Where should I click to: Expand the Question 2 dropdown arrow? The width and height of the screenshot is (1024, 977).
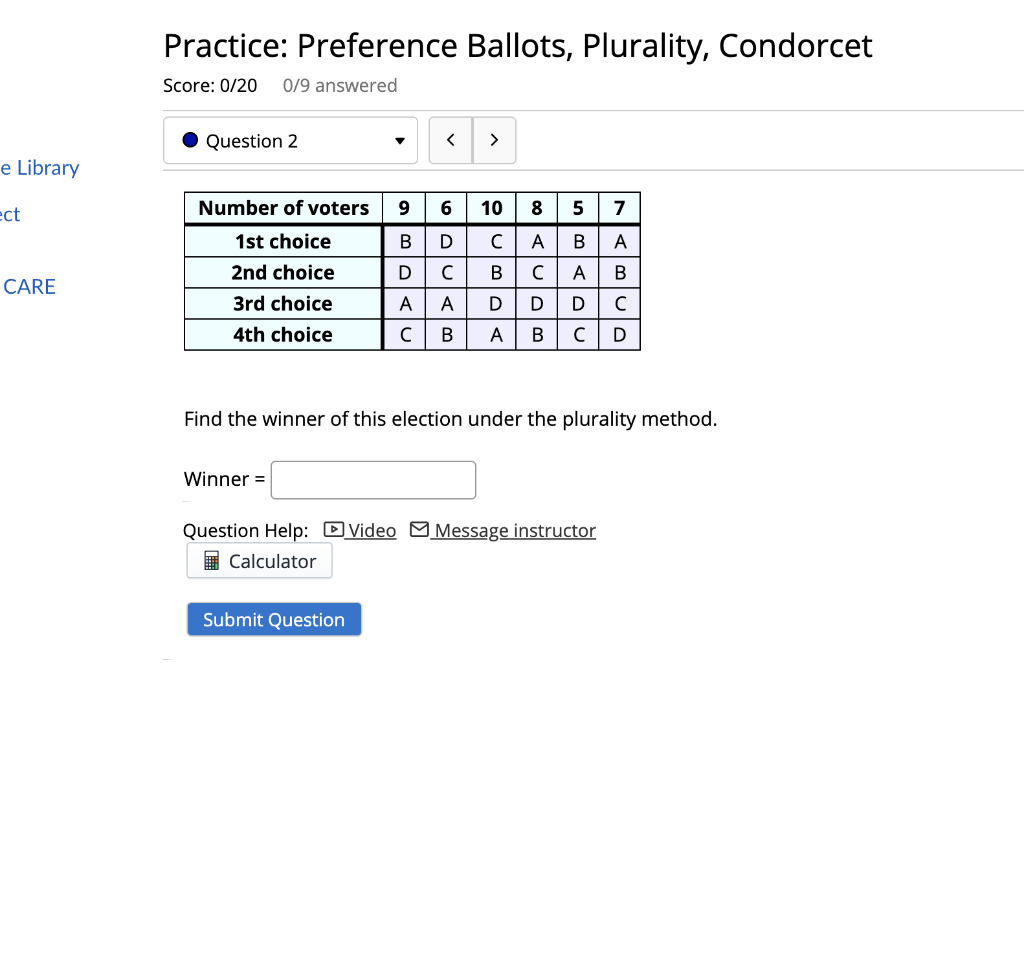[x=400, y=141]
